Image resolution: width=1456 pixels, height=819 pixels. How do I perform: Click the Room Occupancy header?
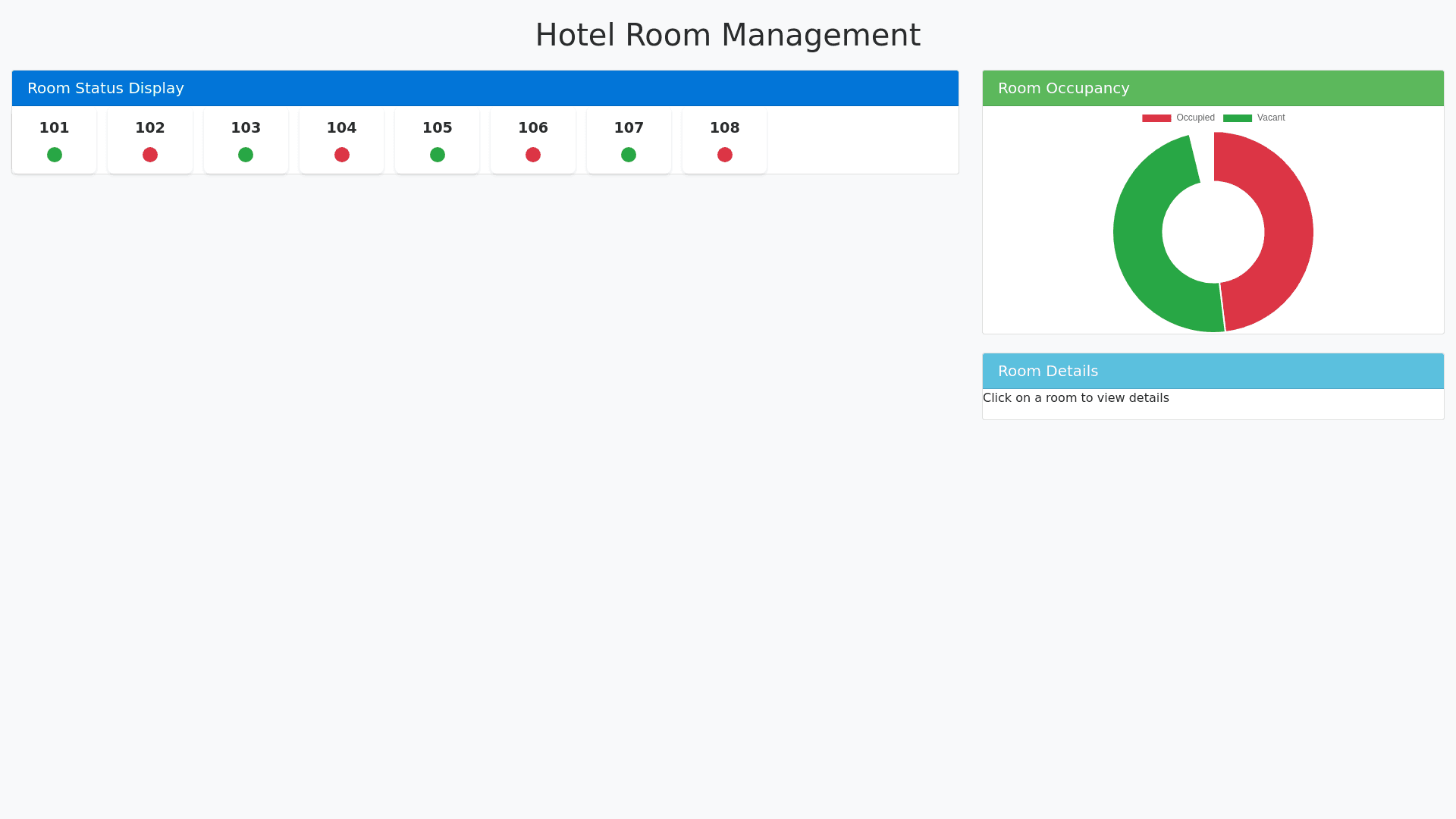[1063, 88]
